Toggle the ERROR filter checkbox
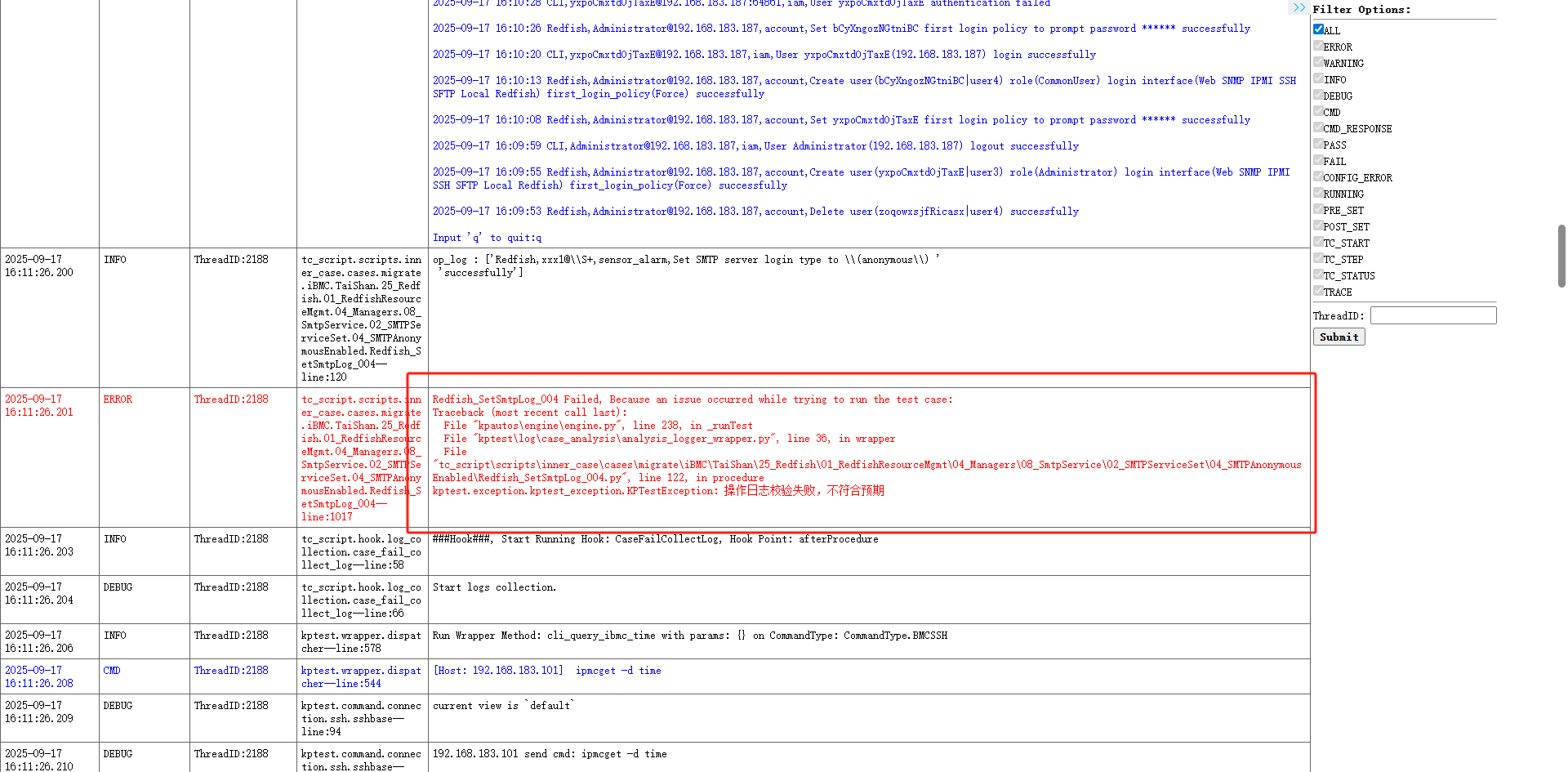1568x772 pixels. 1318,46
